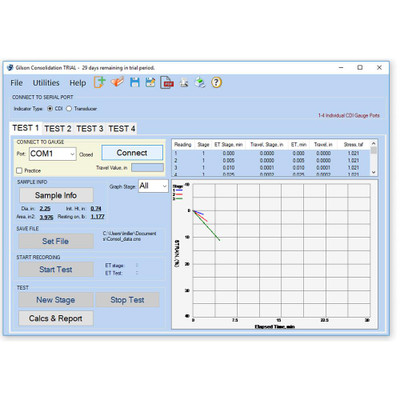
Task: Toggle the Practice checkbox
Action: [19, 171]
